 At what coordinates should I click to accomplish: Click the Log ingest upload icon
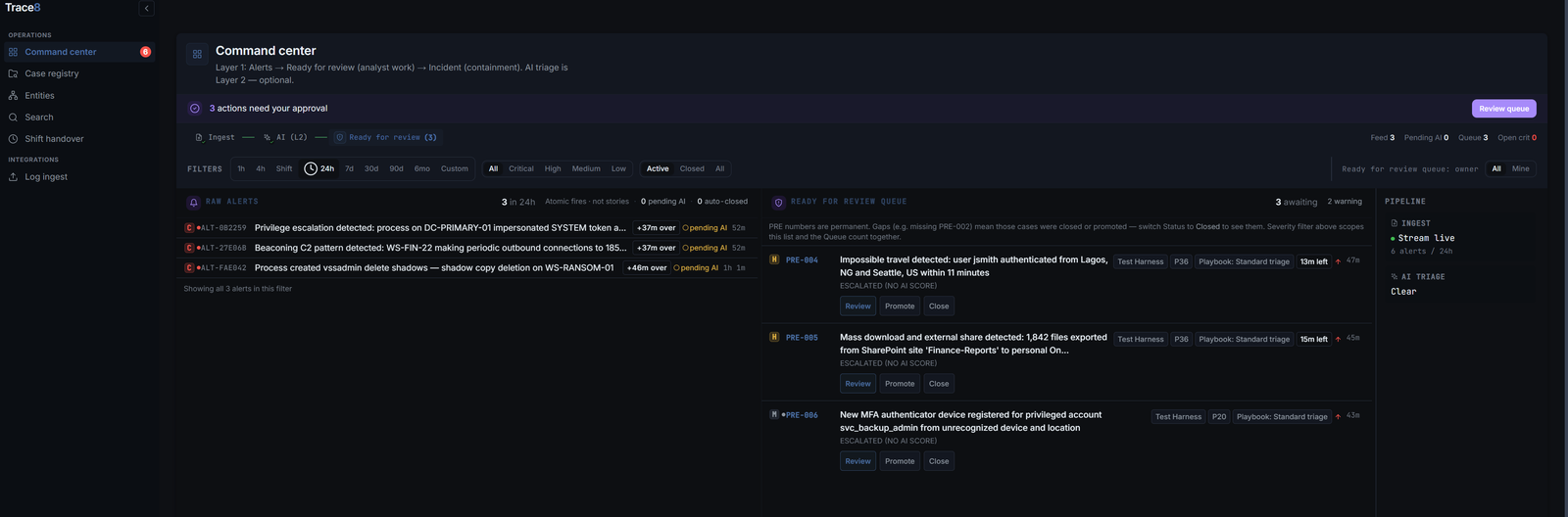tap(13, 177)
